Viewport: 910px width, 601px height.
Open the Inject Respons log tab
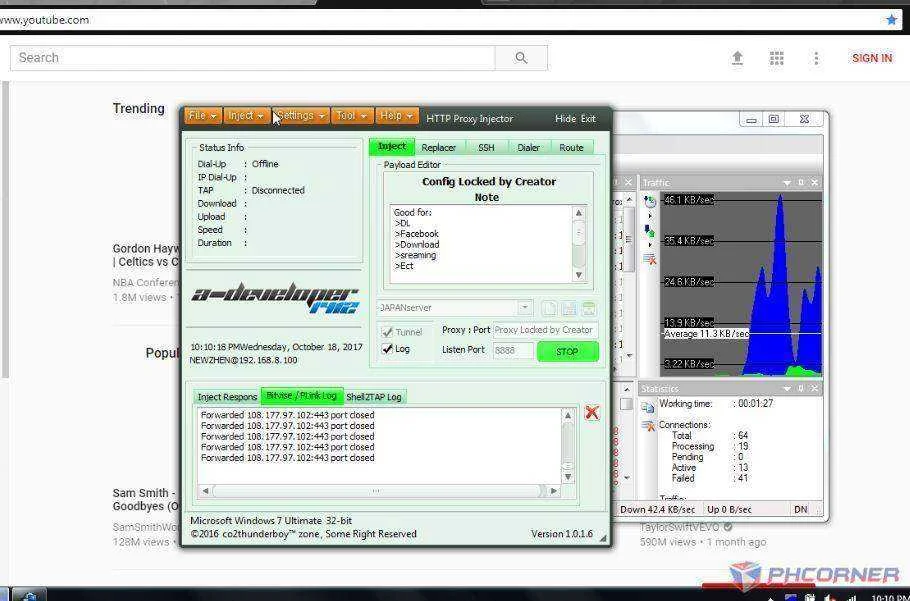[x=227, y=397]
